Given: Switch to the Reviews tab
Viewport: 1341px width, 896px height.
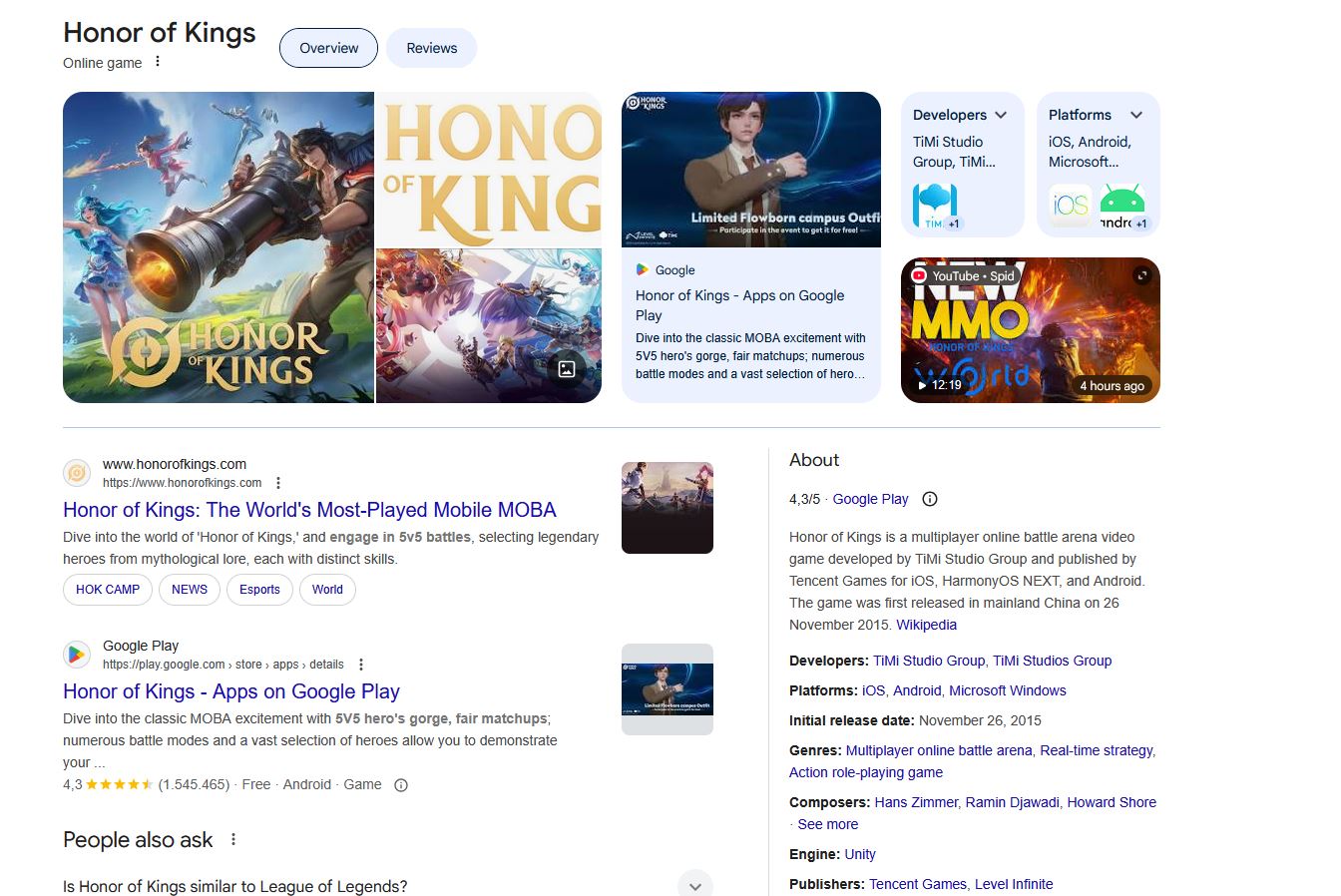Looking at the screenshot, I should (x=431, y=48).
